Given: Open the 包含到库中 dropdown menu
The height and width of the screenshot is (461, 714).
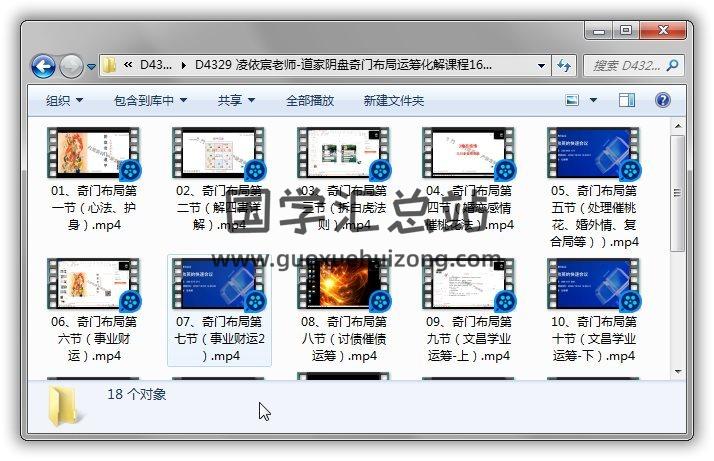Looking at the screenshot, I should click(x=150, y=100).
